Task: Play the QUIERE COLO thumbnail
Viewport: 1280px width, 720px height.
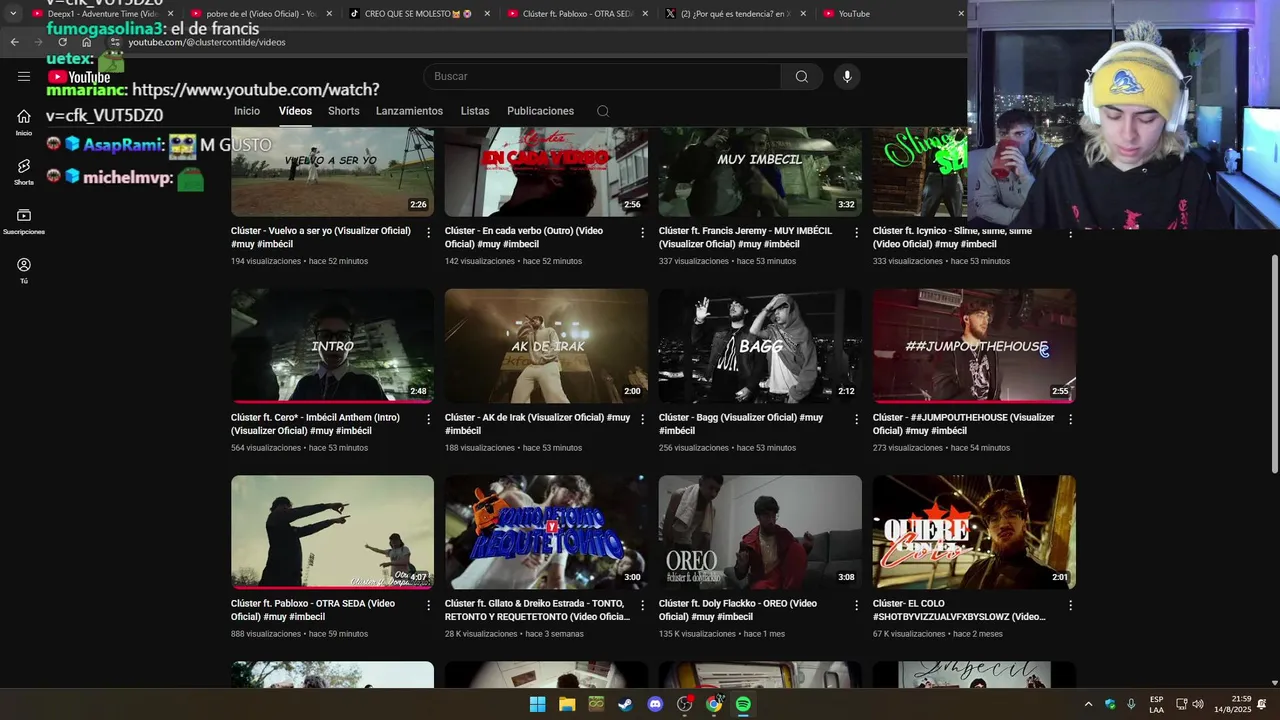Action: (x=974, y=532)
